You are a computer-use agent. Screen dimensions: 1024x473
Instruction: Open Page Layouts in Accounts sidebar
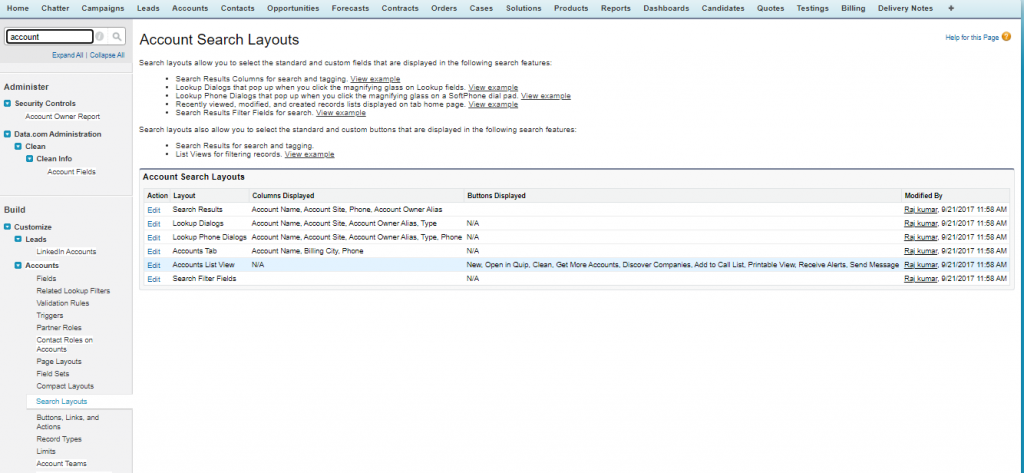pos(59,361)
